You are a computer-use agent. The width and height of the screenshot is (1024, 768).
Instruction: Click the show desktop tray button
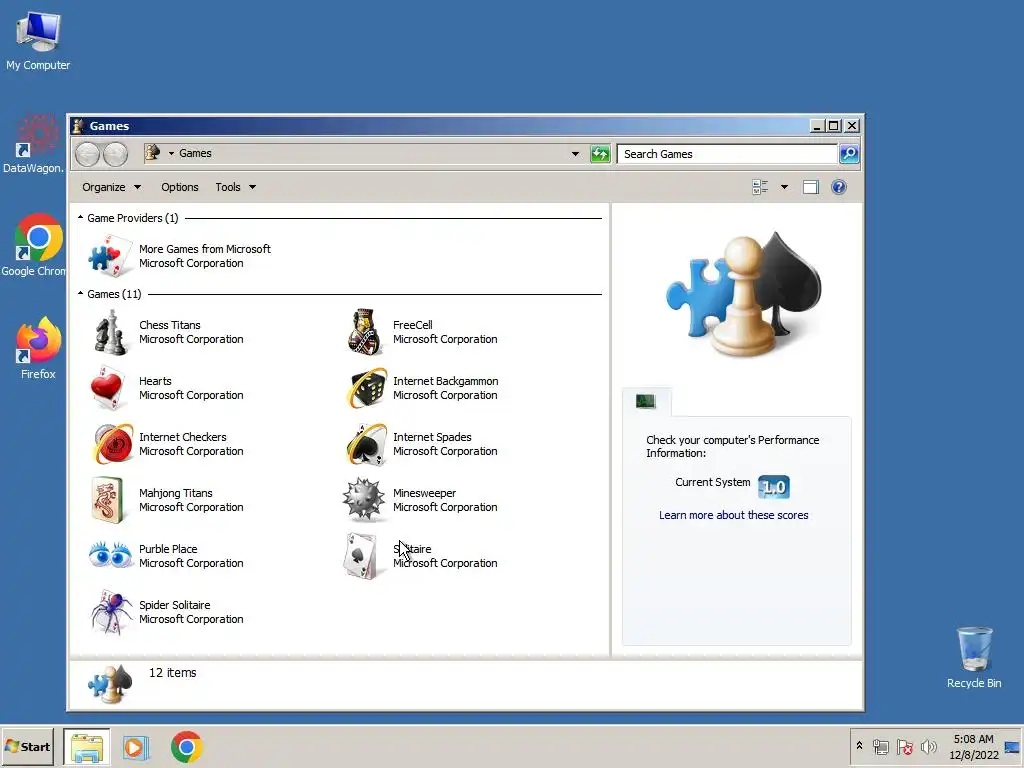click(1012, 746)
